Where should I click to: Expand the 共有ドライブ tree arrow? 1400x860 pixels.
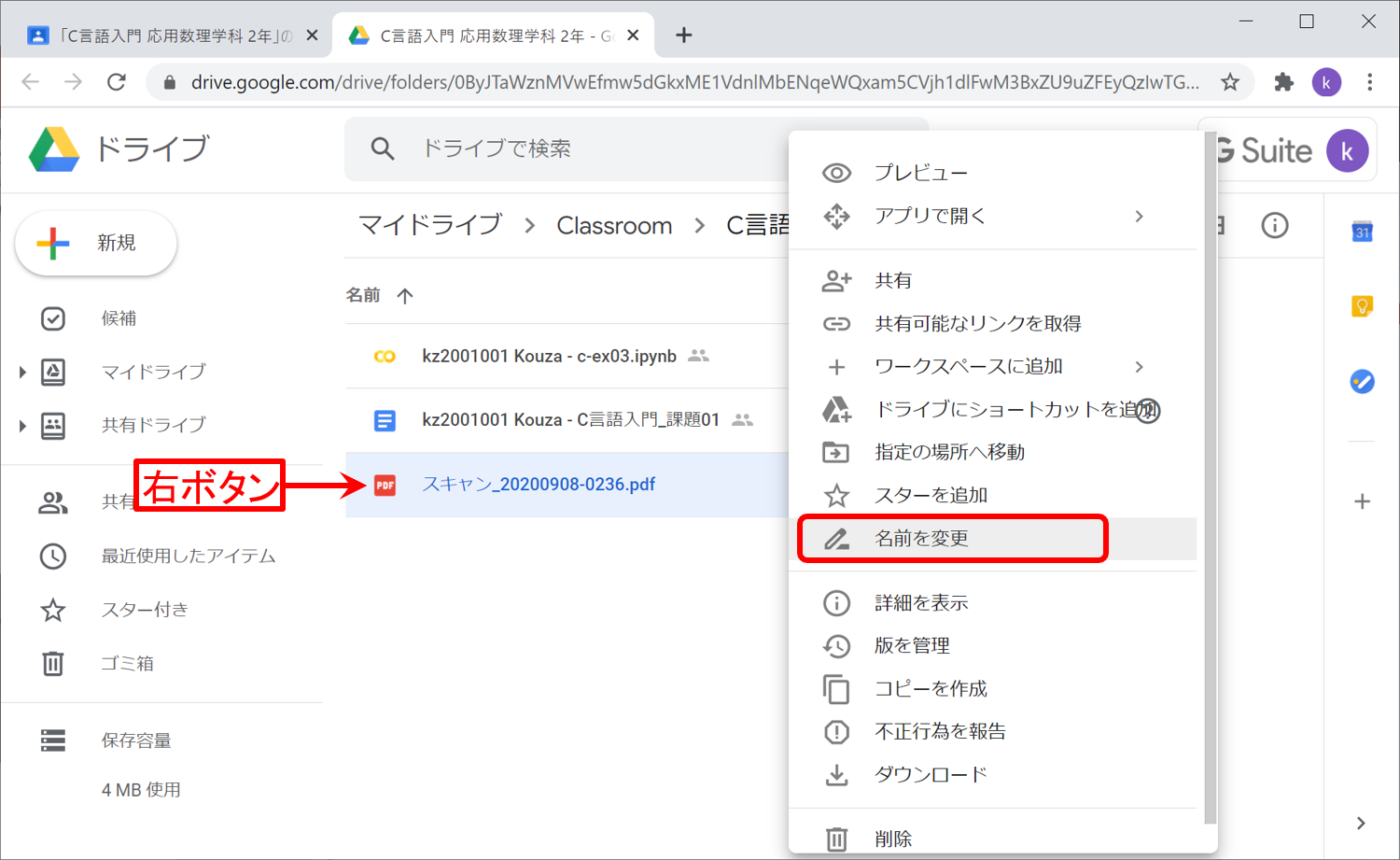pos(22,426)
